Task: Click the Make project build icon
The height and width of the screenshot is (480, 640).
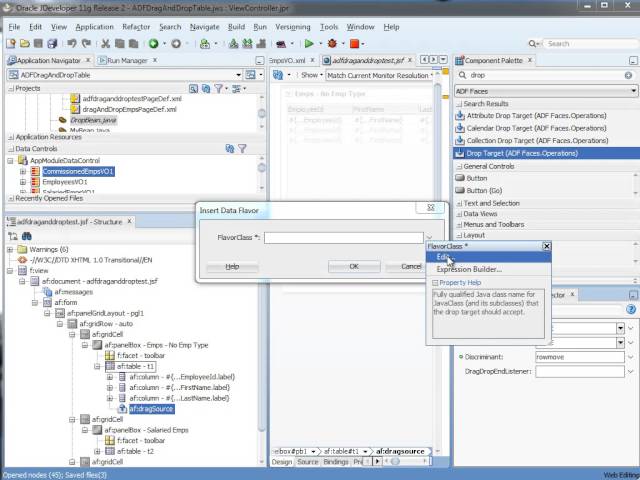Action: point(233,43)
